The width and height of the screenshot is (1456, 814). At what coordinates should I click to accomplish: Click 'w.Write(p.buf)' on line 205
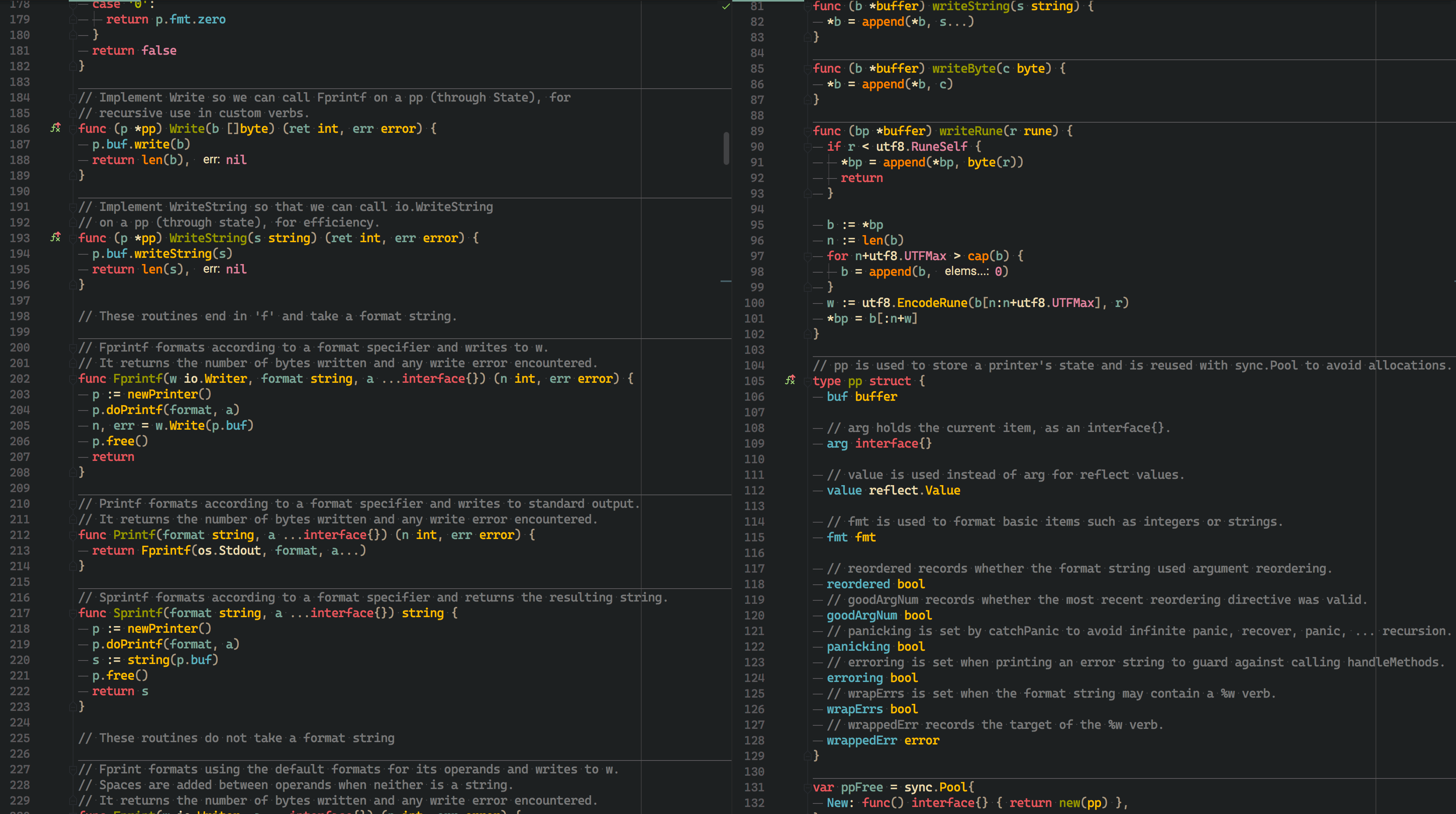205,425
